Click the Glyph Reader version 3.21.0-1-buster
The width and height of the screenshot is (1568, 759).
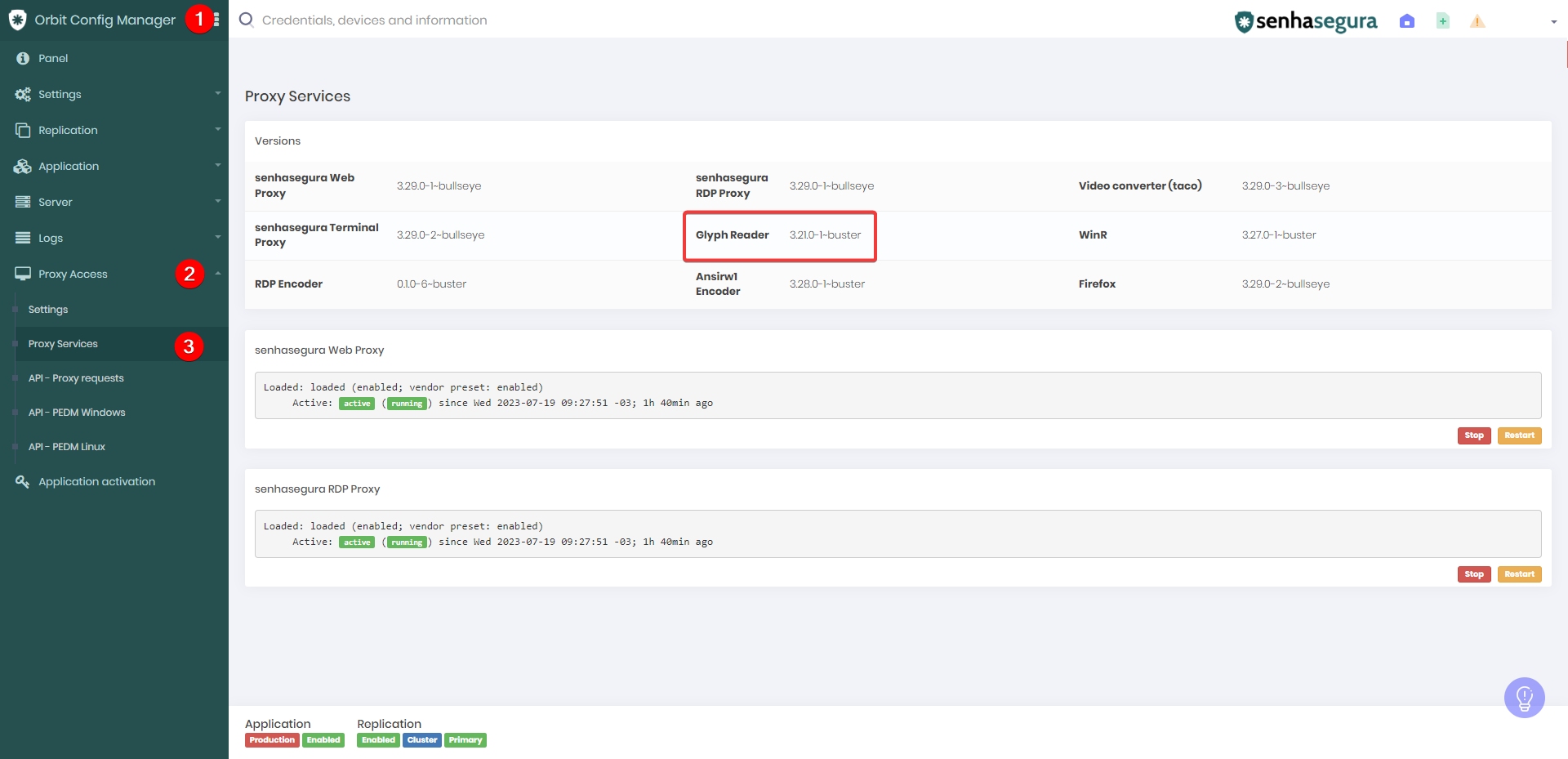point(825,235)
